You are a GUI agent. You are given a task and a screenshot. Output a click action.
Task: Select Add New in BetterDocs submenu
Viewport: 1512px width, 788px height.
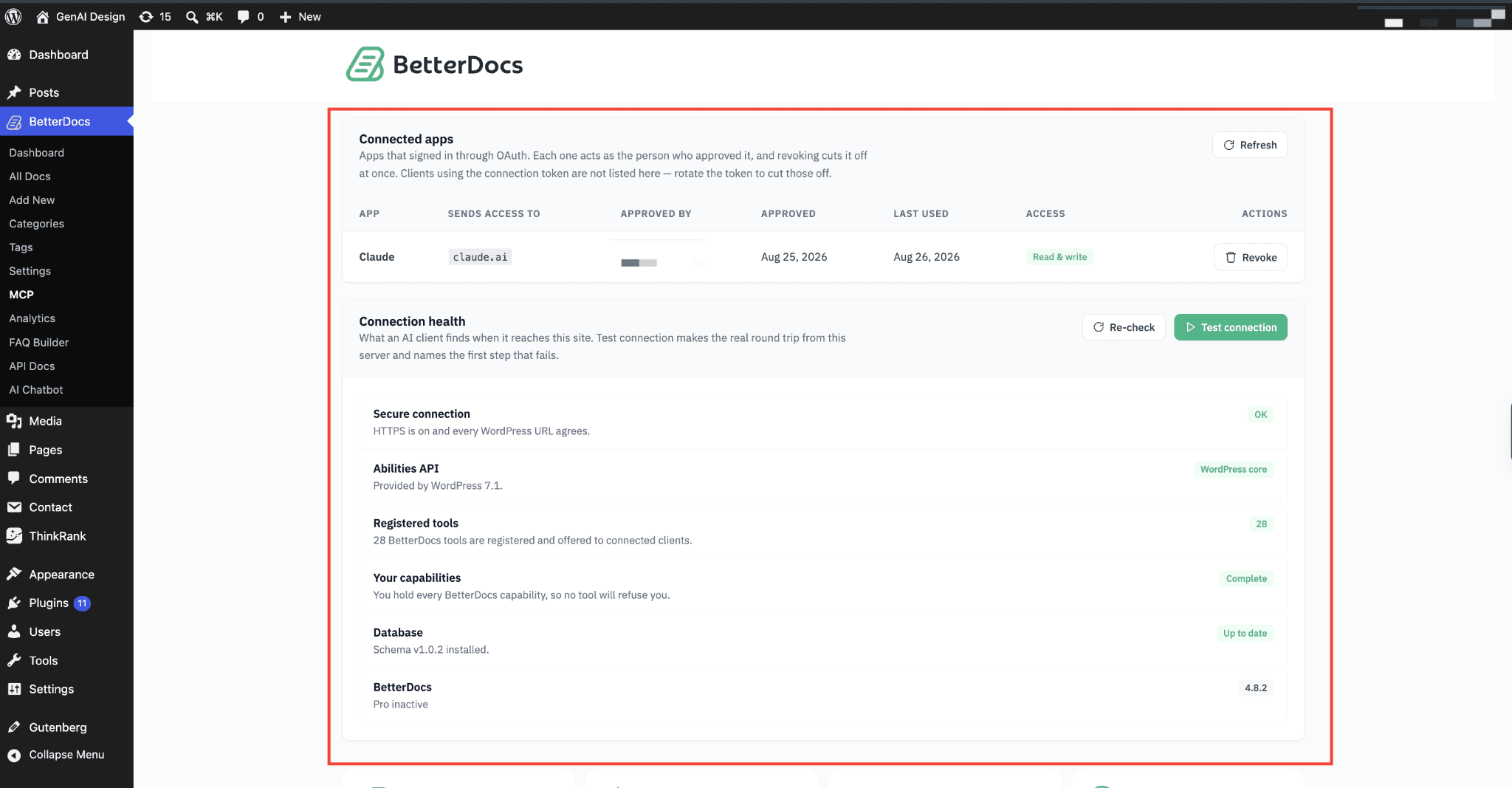pos(32,200)
